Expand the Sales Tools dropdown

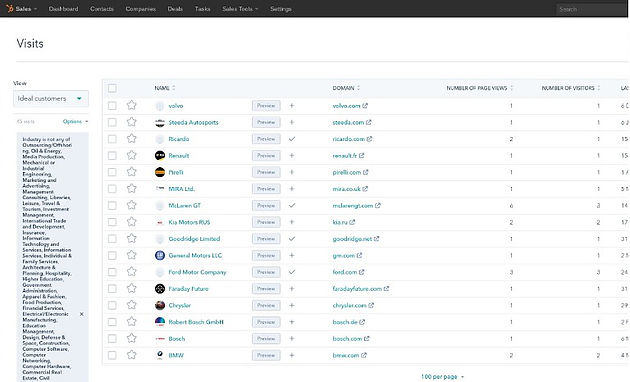click(x=240, y=8)
